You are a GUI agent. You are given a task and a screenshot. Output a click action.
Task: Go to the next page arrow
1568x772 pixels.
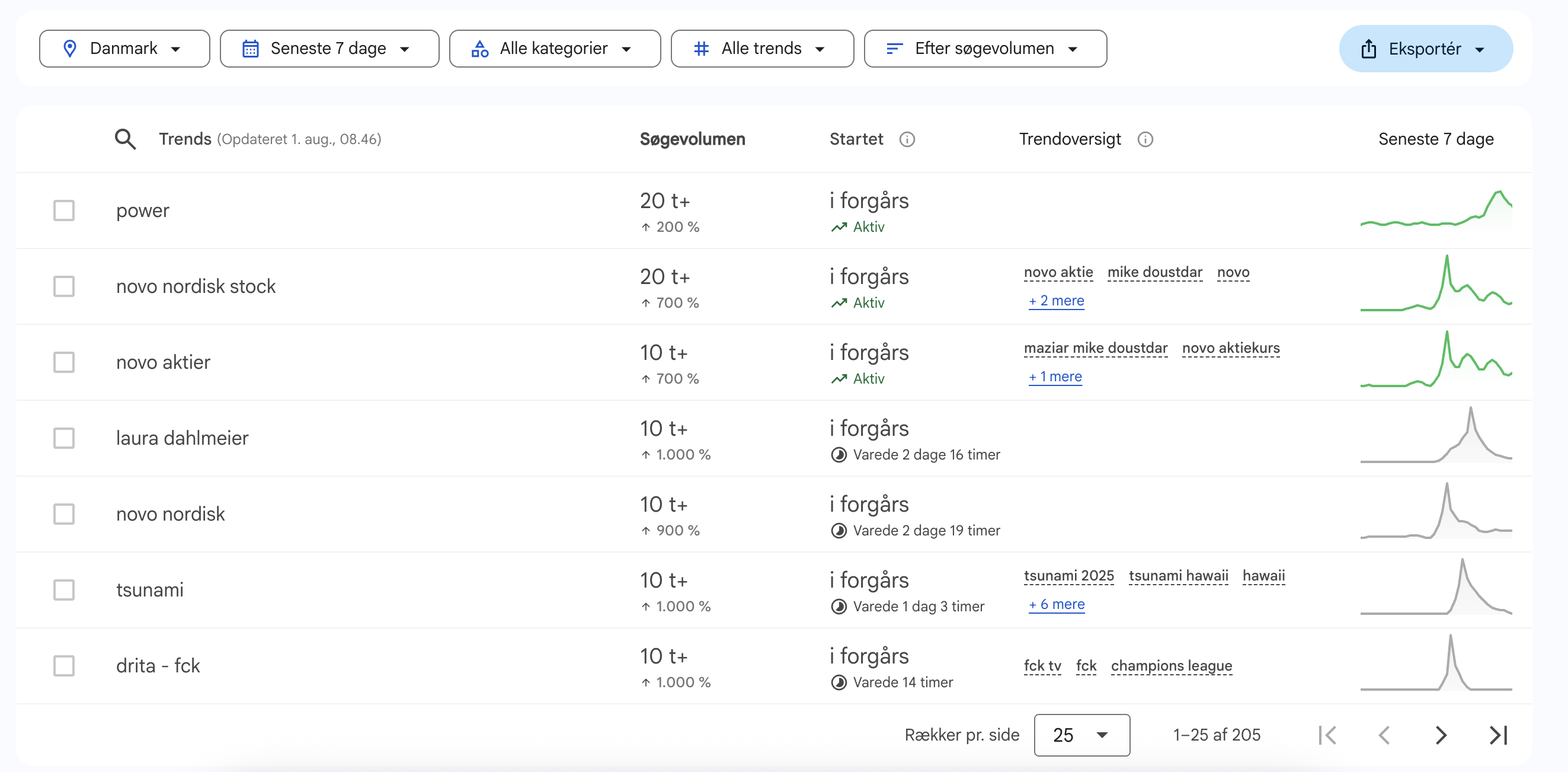tap(1440, 735)
